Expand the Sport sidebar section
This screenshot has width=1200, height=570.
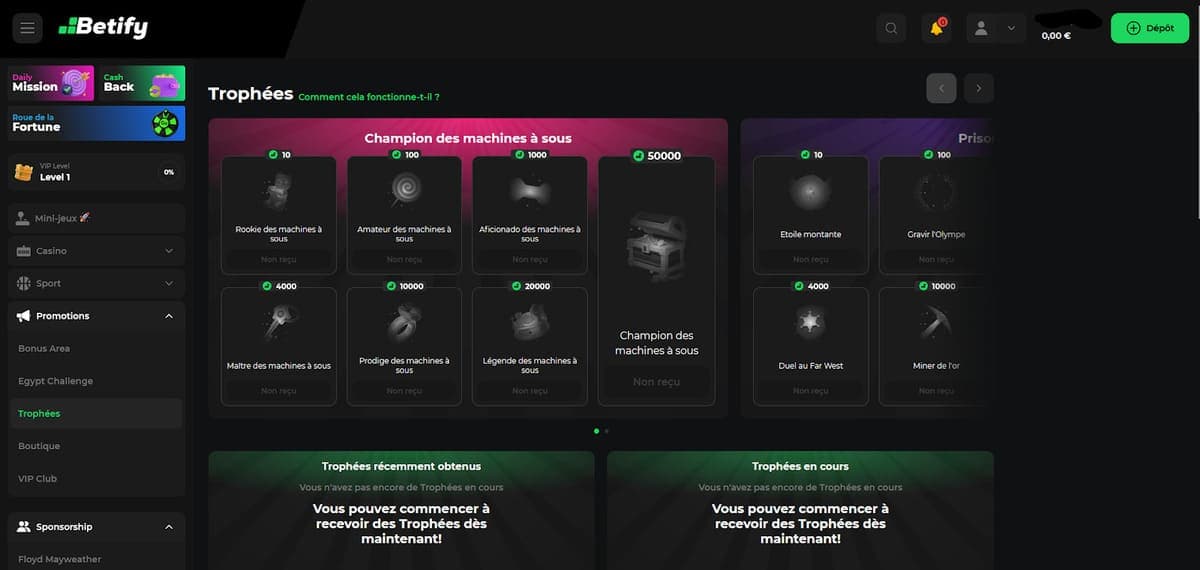pyautogui.click(x=96, y=283)
